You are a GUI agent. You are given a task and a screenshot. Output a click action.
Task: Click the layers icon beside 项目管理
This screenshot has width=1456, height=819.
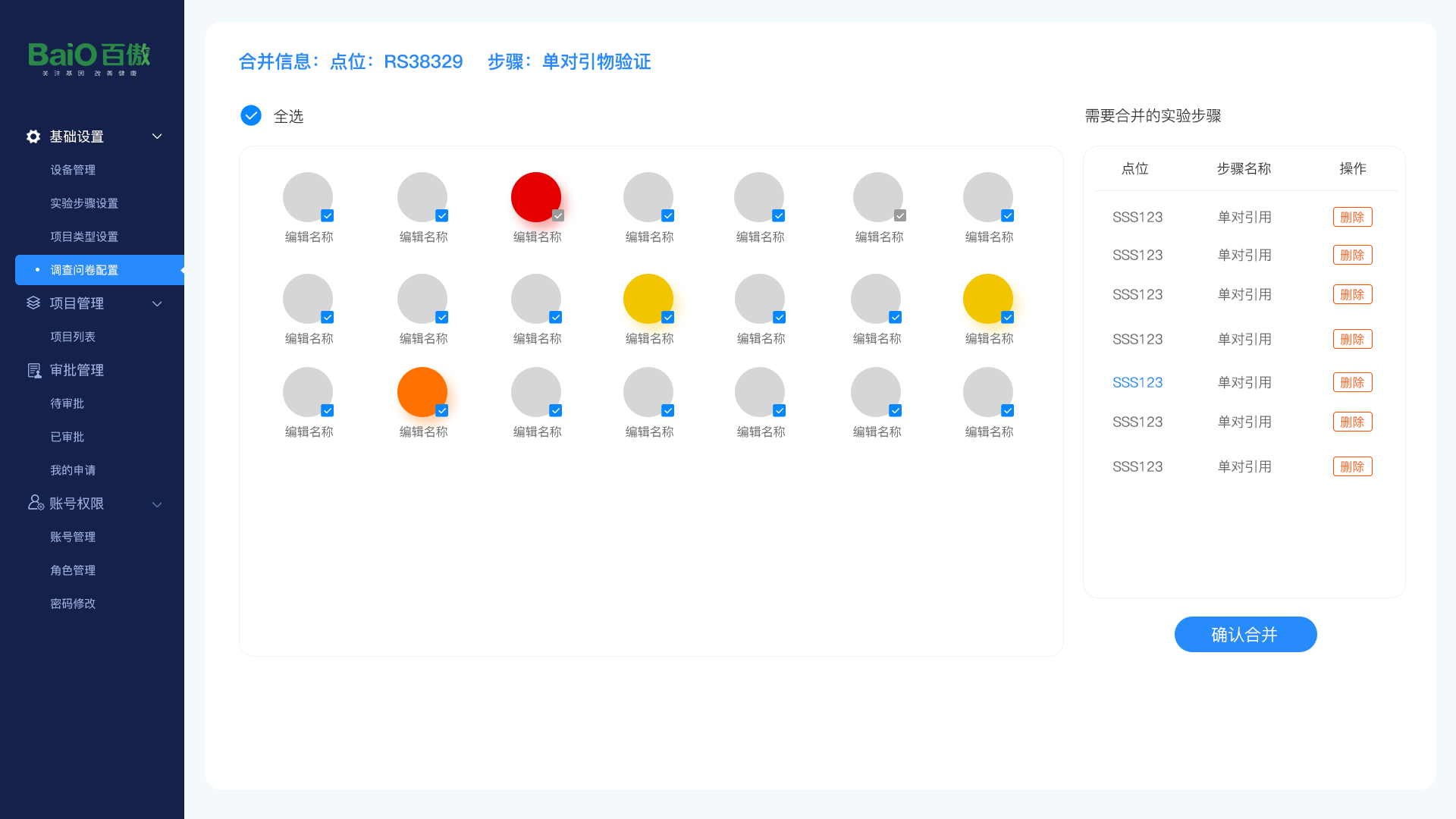tap(33, 303)
